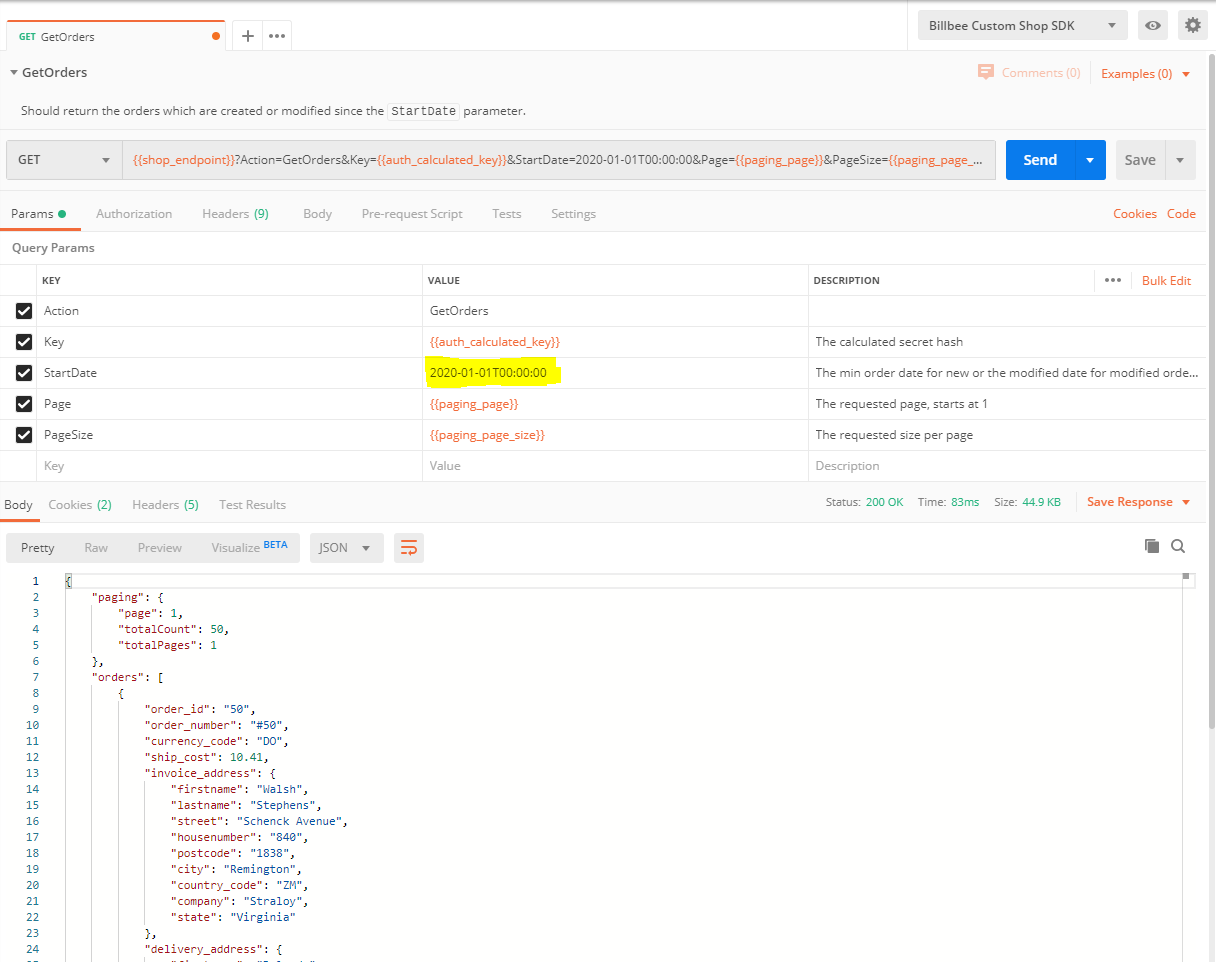Open a new request tab with plus icon
Image resolution: width=1216 pixels, height=962 pixels.
point(248,36)
